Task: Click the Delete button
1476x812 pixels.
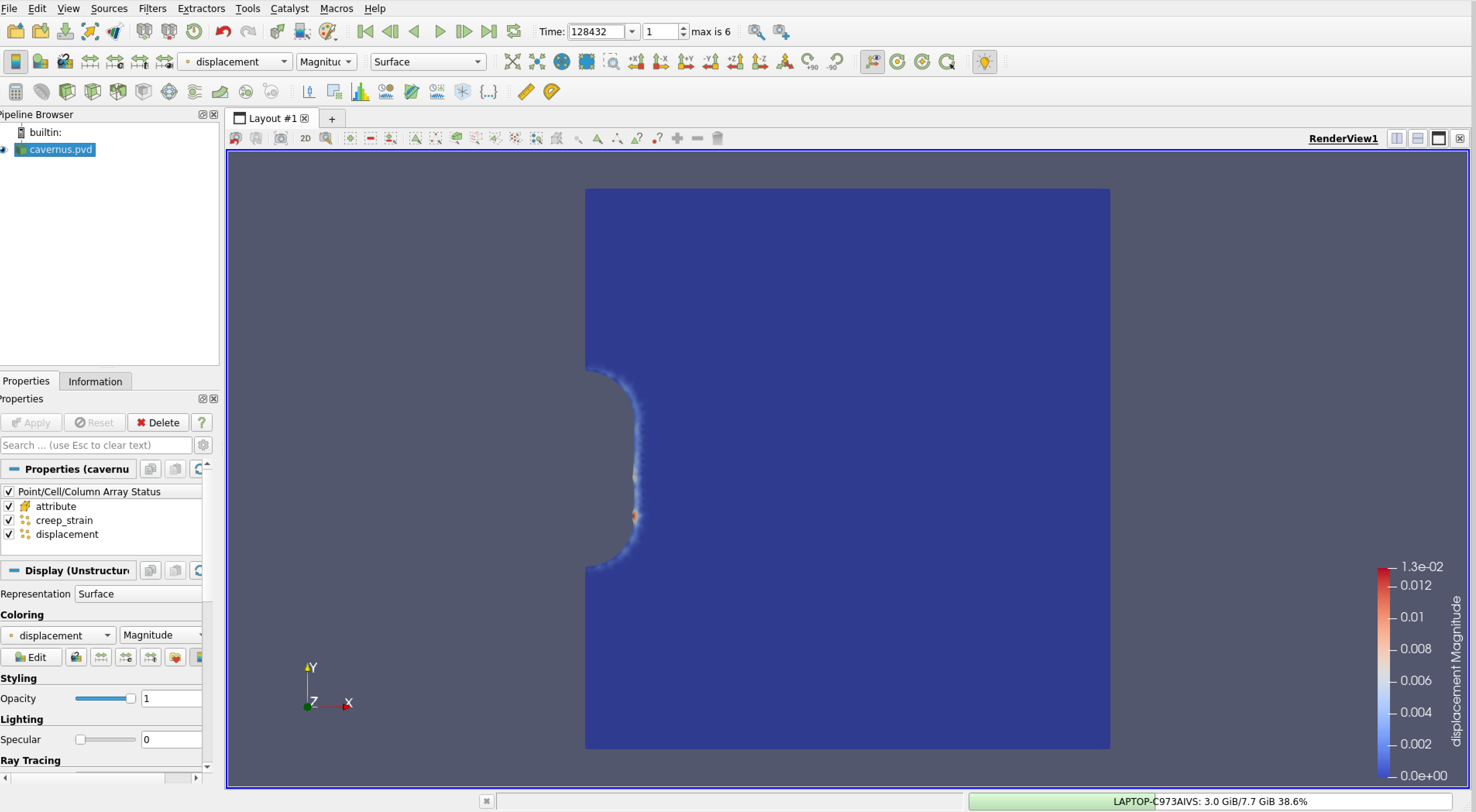Action: pos(158,422)
